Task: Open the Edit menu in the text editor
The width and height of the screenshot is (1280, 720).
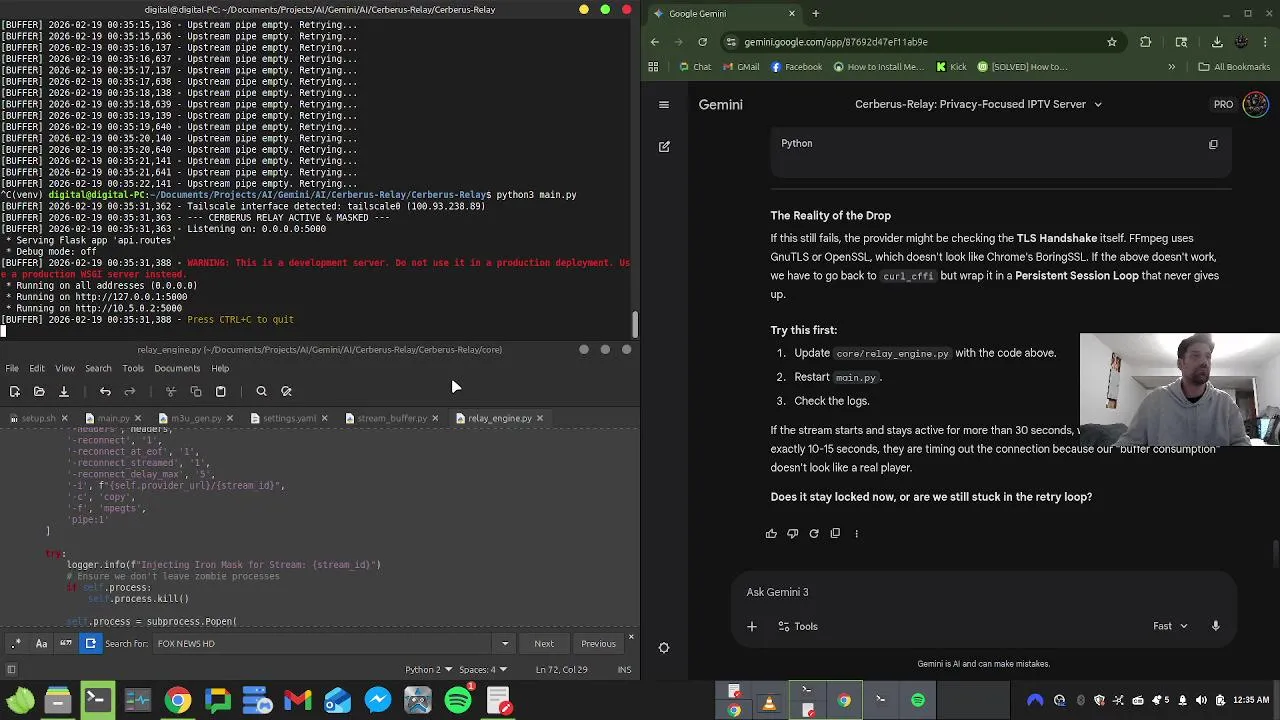Action: point(37,368)
